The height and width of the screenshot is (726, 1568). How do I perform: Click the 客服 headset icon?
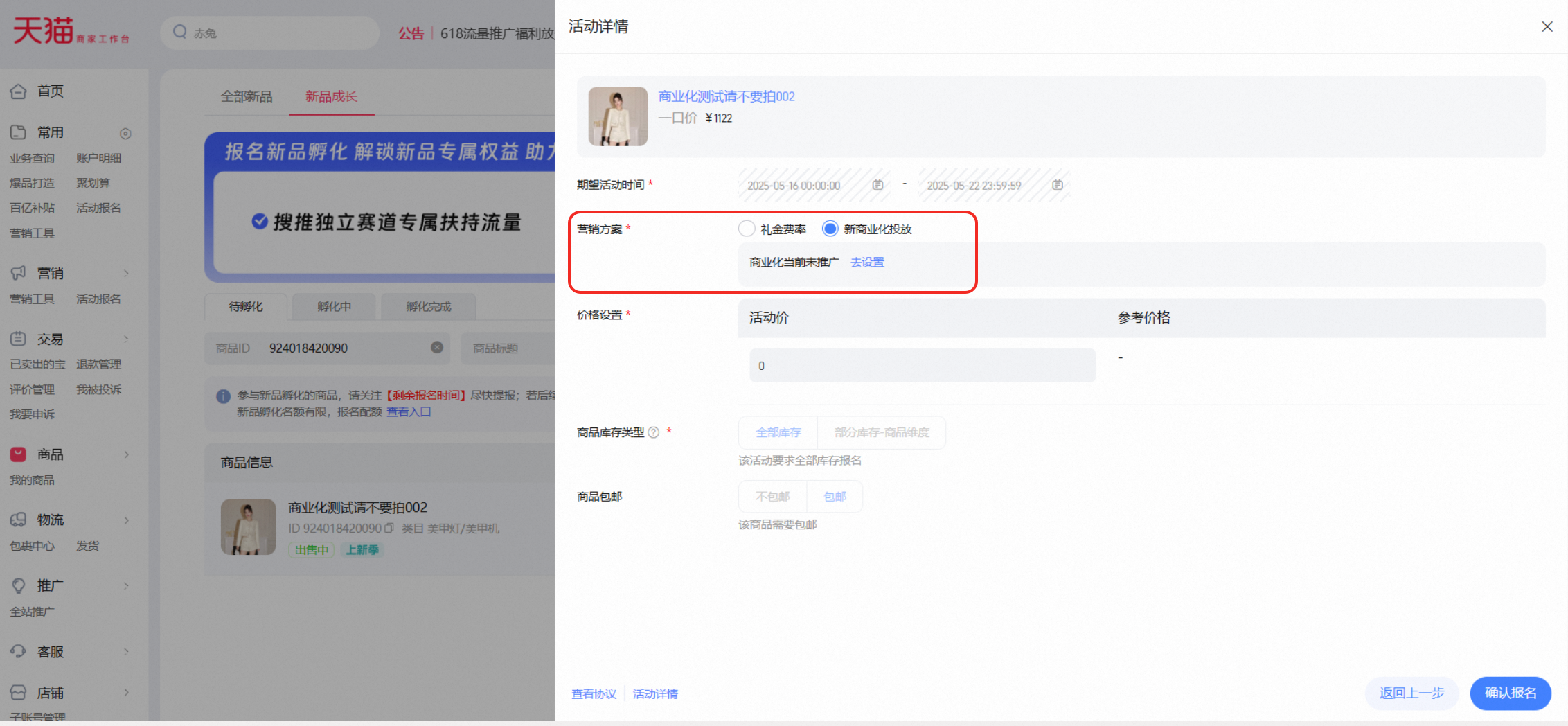click(x=19, y=651)
